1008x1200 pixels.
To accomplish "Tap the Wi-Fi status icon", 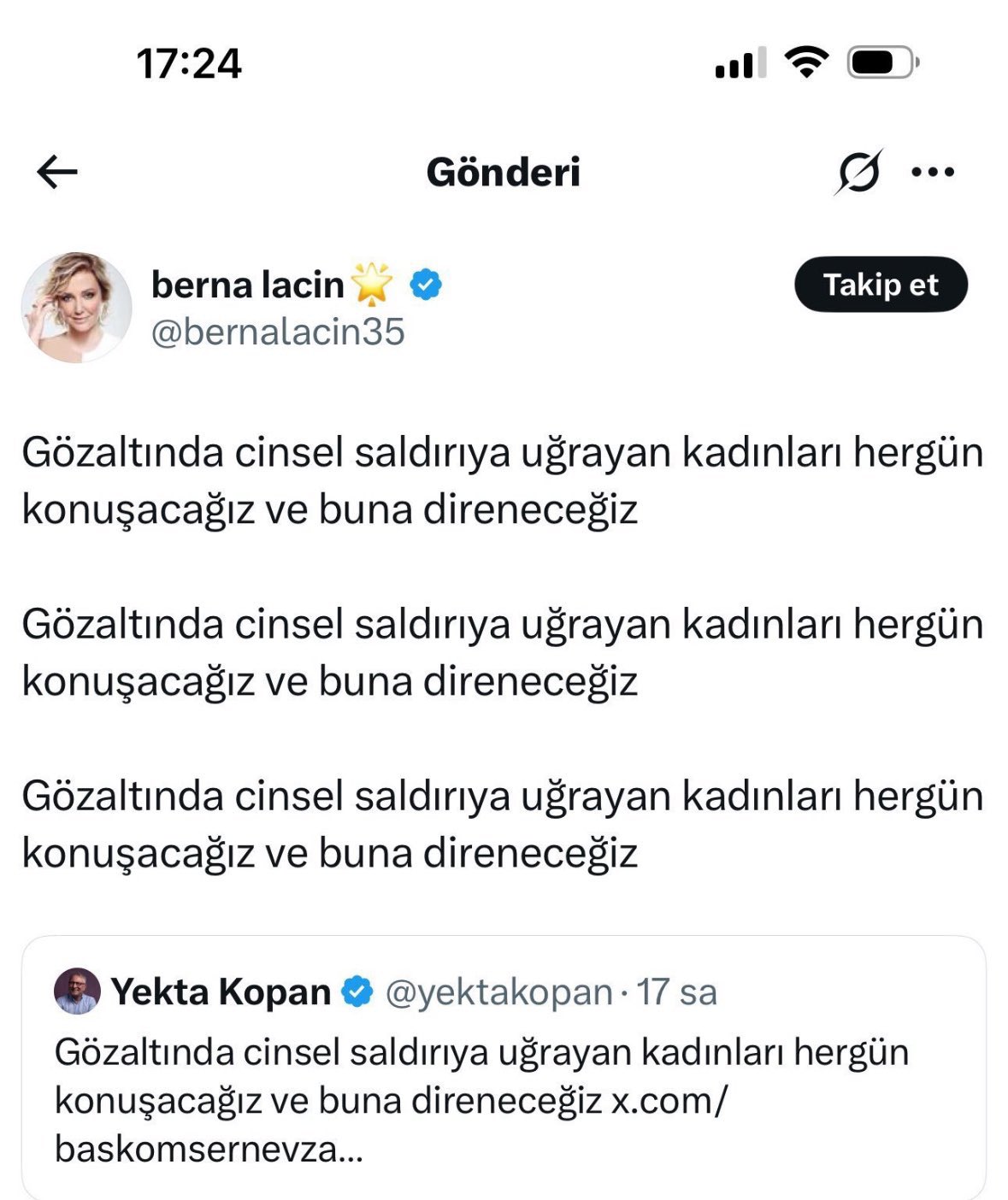I will coord(806,62).
